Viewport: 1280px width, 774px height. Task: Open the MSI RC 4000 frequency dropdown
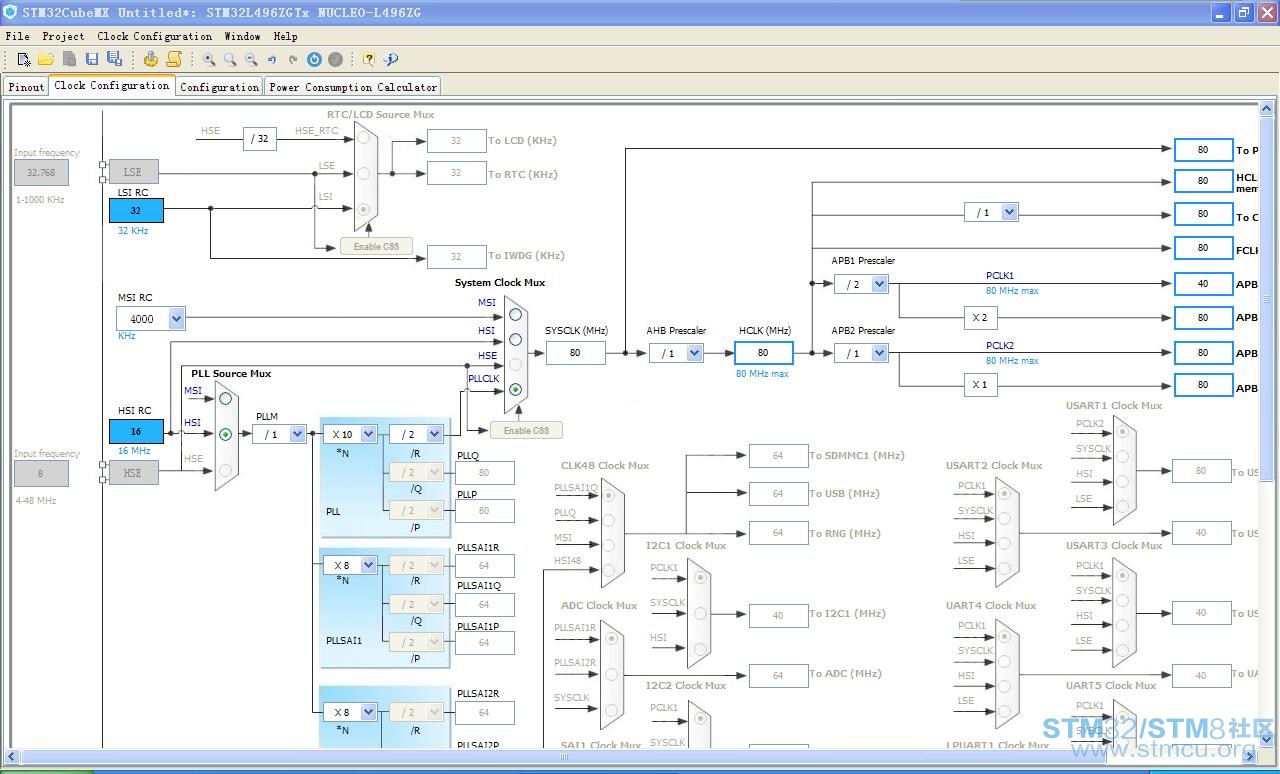[x=177, y=319]
